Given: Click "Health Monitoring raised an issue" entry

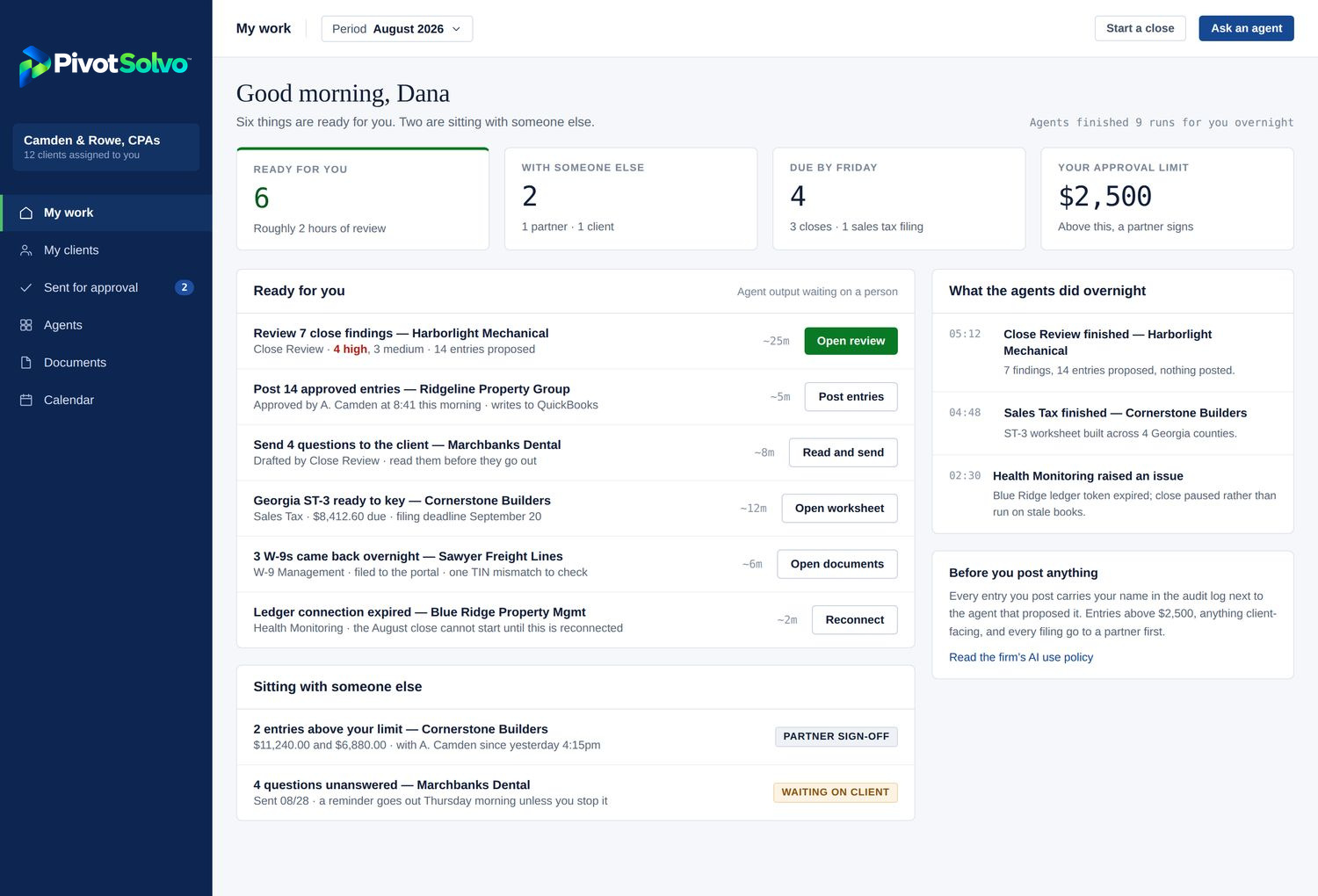Looking at the screenshot, I should click(x=1112, y=494).
